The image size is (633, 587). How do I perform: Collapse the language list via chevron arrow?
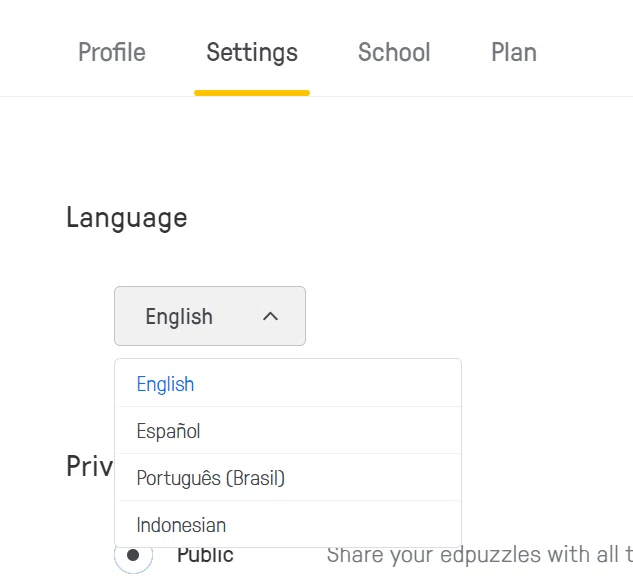click(x=270, y=316)
